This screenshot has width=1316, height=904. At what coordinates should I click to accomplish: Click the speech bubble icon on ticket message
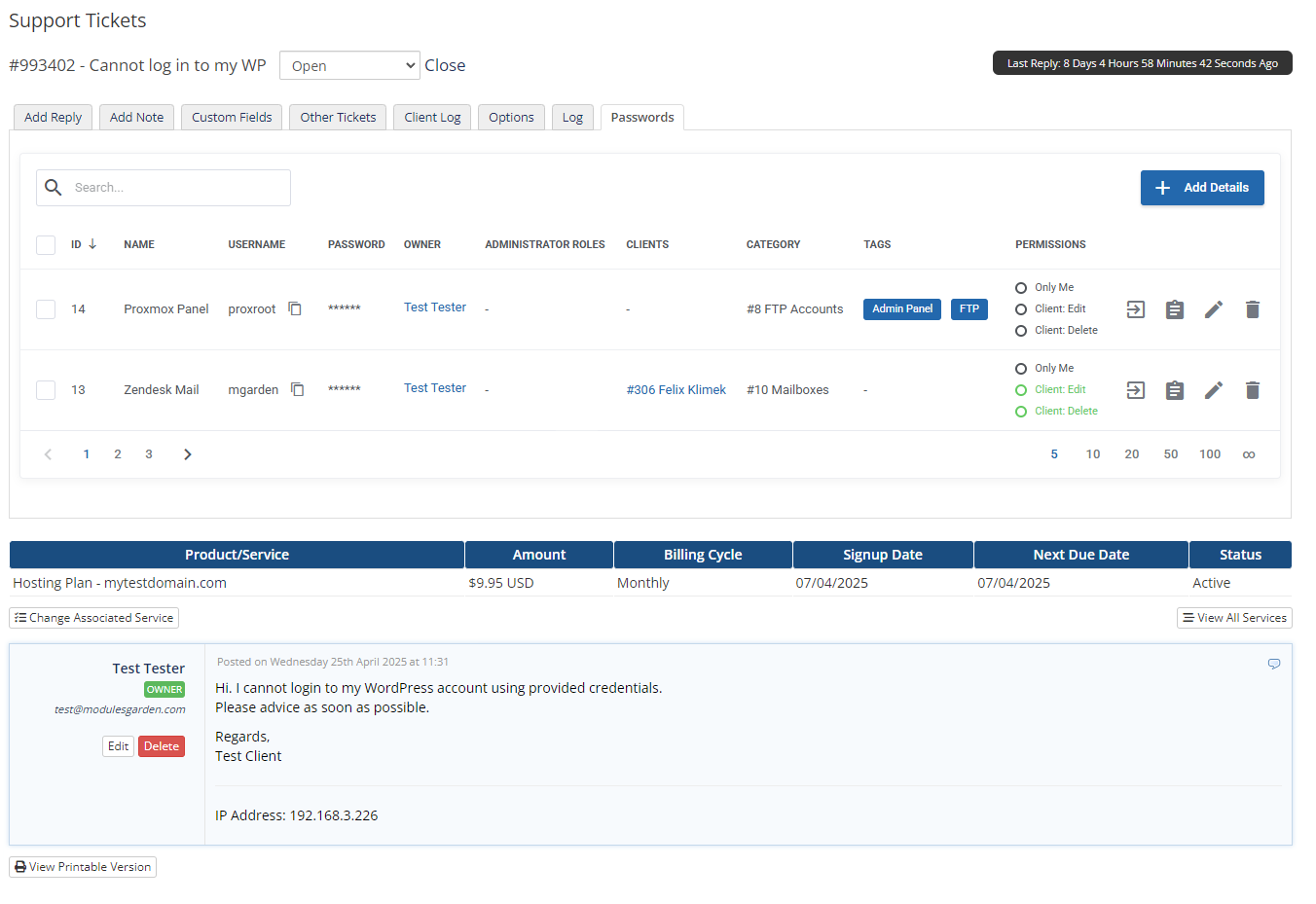point(1273,664)
